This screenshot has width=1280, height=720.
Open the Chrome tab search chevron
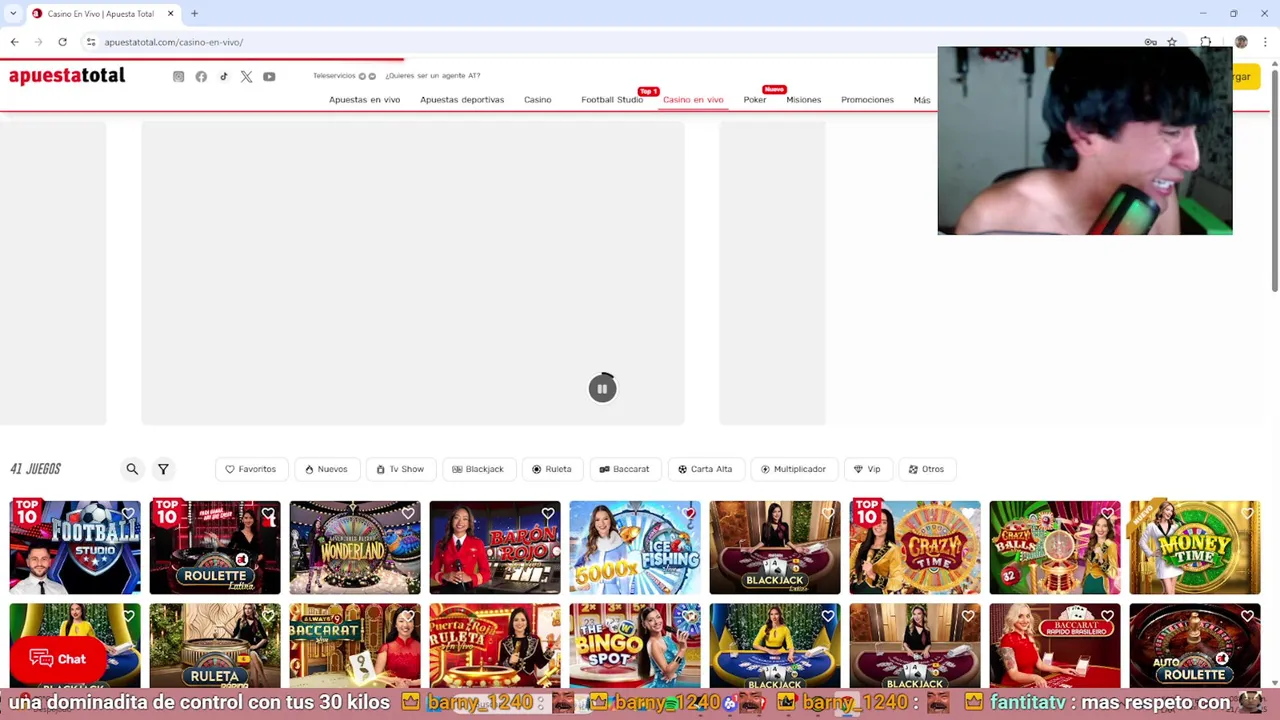click(x=13, y=14)
